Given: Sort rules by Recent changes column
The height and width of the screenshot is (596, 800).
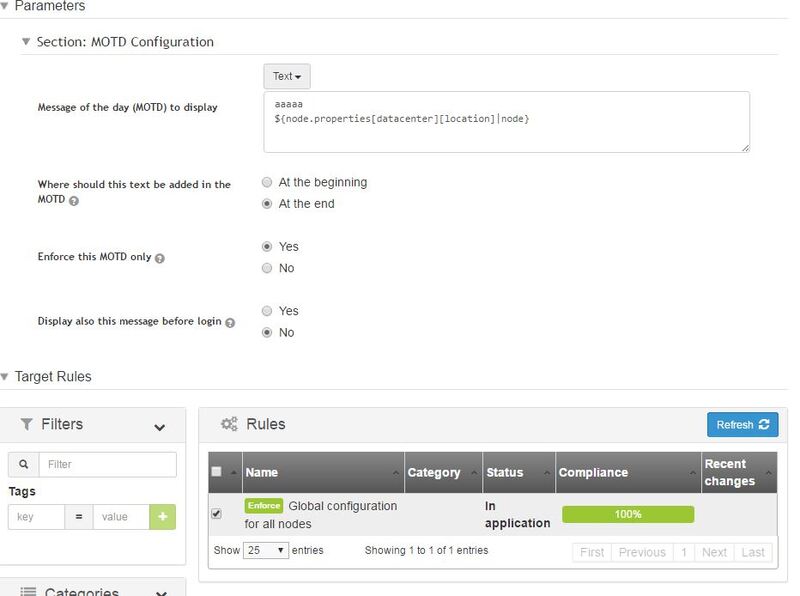Looking at the screenshot, I should tap(739, 473).
